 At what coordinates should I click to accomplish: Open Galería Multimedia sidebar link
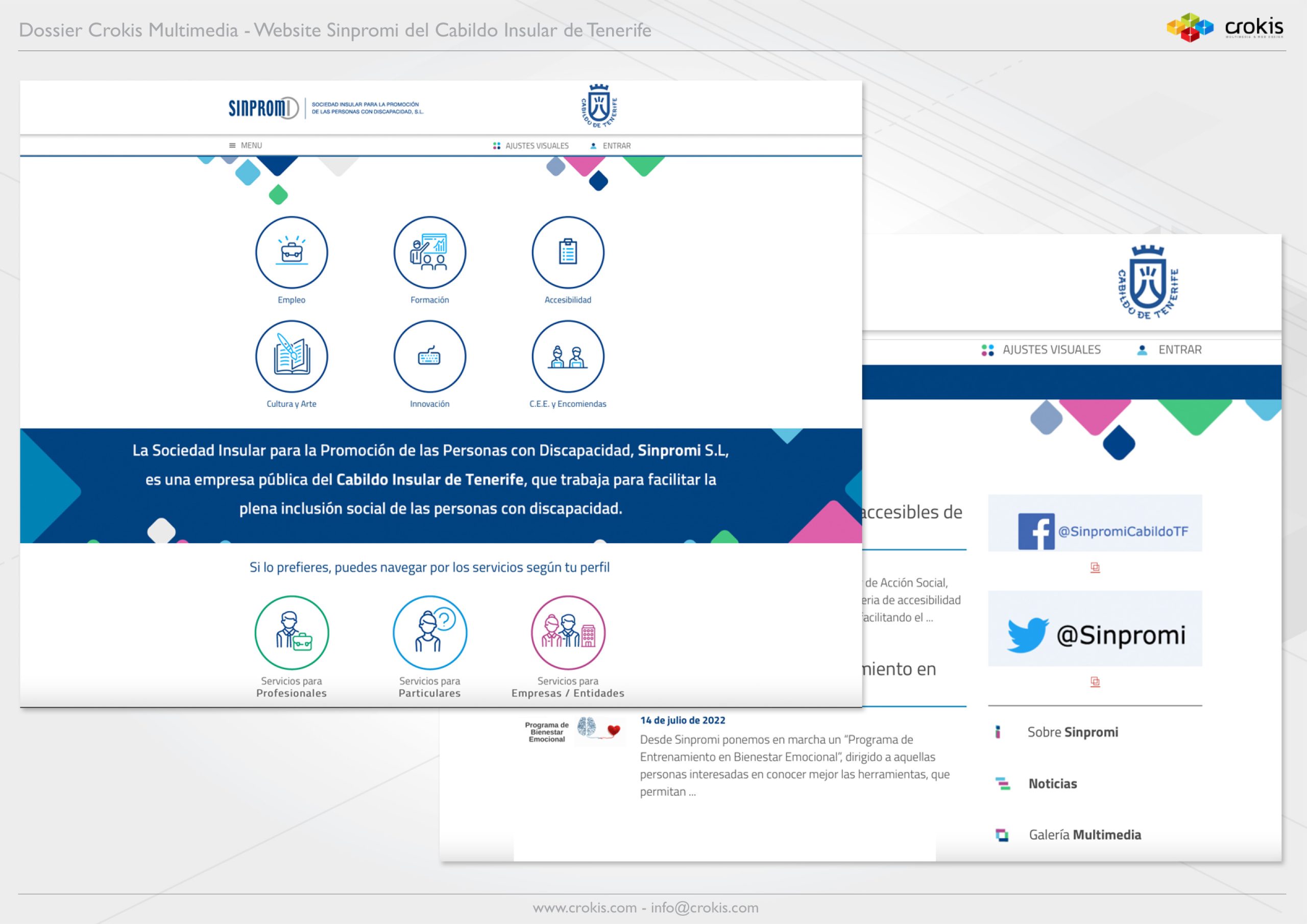(1084, 835)
